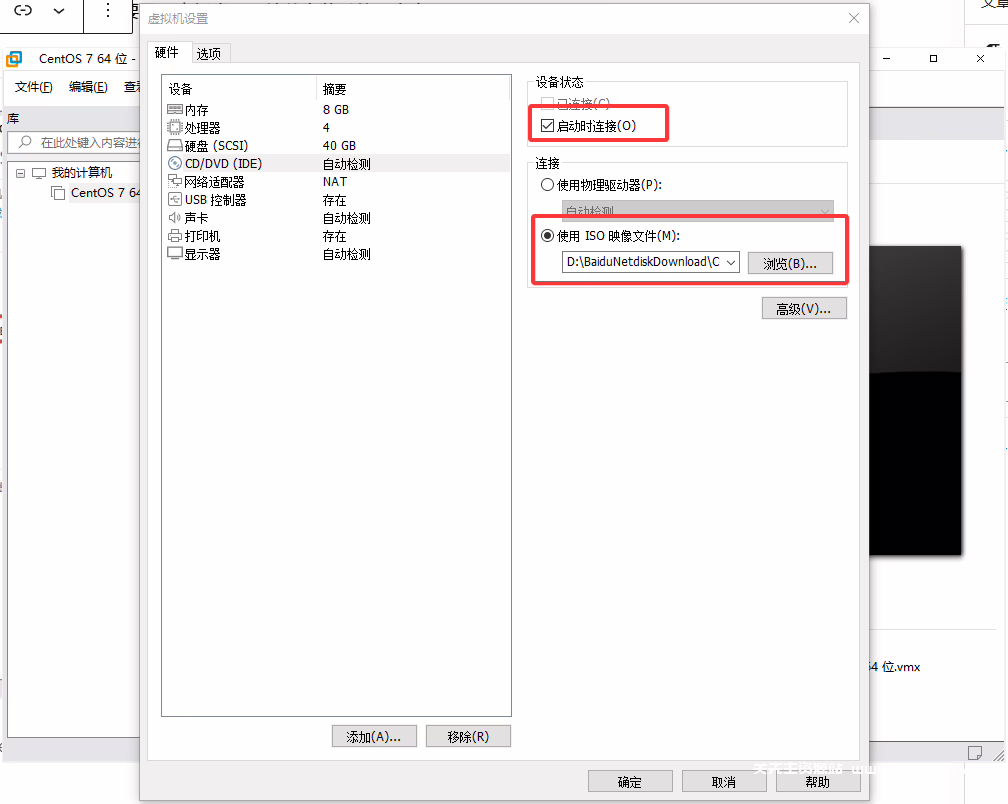
Task: Click the CentOS 7 VM icon in library tree
Action: point(58,193)
